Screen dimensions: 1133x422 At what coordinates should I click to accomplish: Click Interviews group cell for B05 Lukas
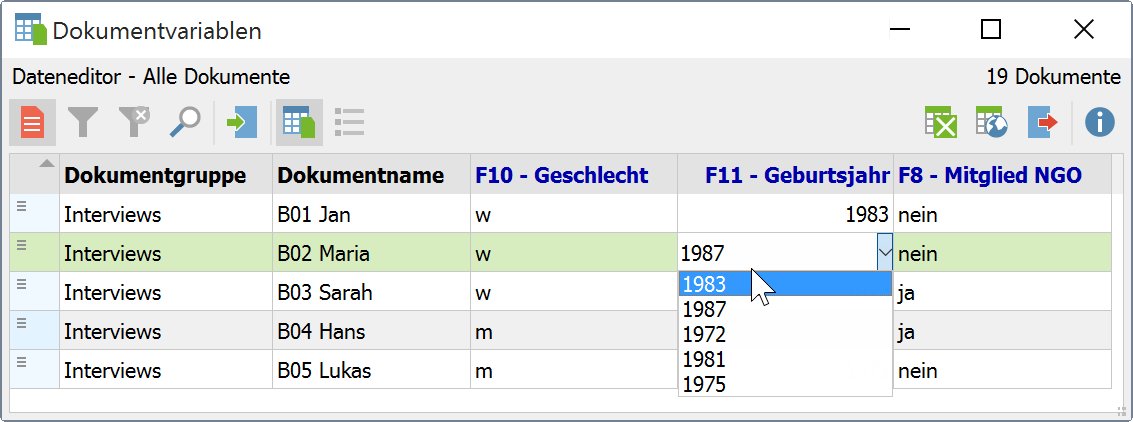(165, 370)
